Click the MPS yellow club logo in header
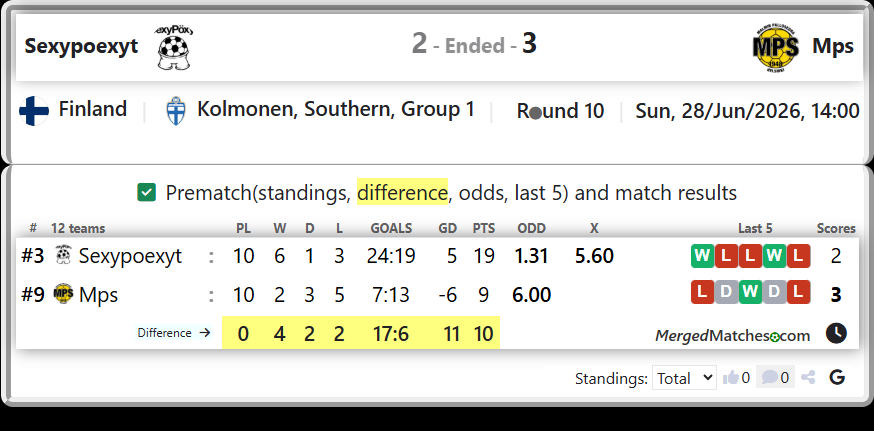Image resolution: width=874 pixels, height=431 pixels. click(775, 49)
